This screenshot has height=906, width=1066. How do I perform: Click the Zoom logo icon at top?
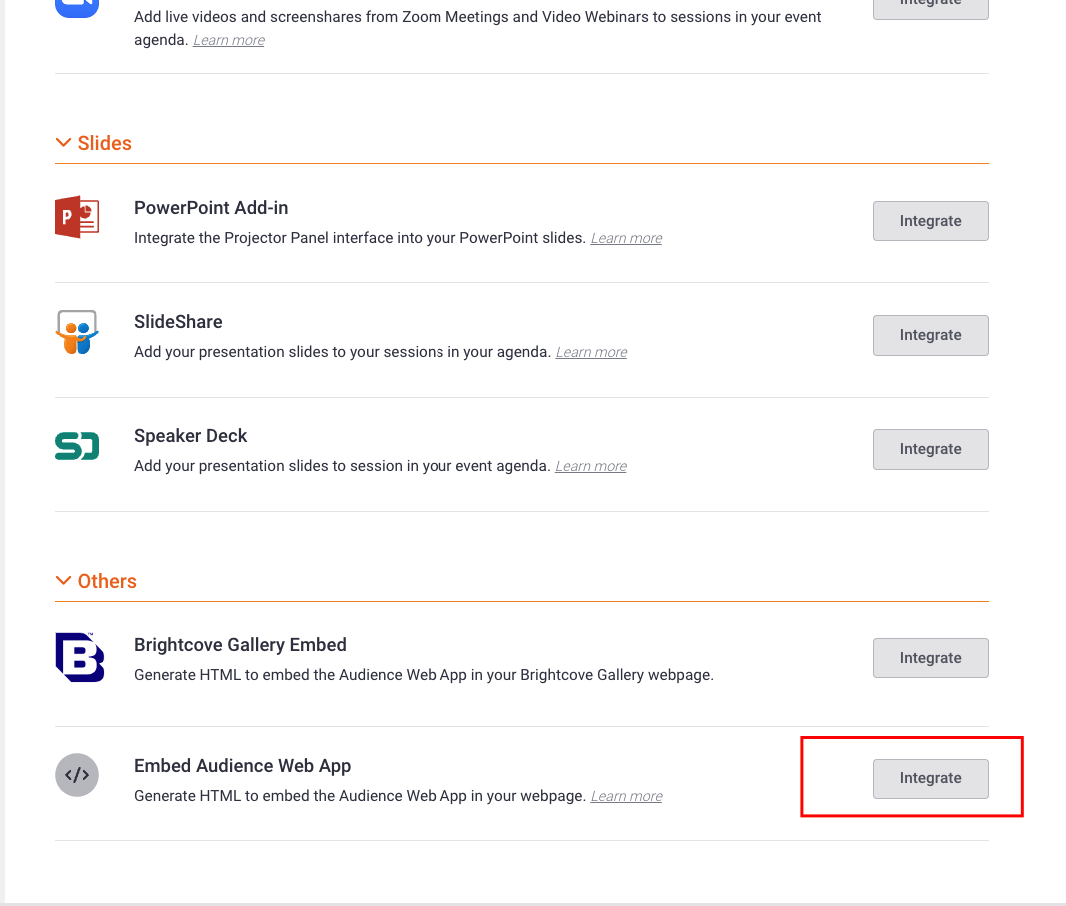click(77, 8)
